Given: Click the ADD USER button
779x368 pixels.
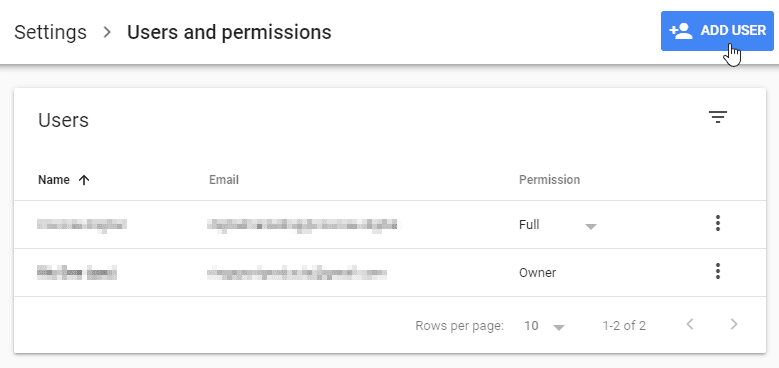Looking at the screenshot, I should 717,31.
